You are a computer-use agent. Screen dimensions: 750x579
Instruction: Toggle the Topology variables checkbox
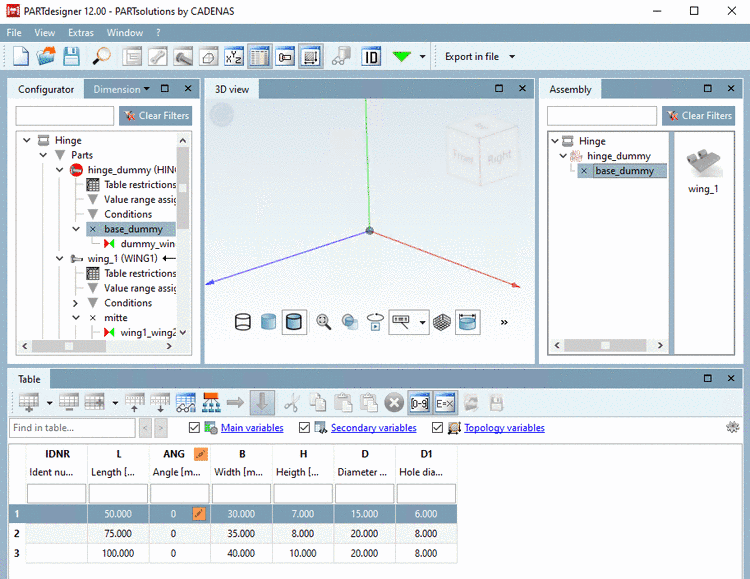pos(439,428)
